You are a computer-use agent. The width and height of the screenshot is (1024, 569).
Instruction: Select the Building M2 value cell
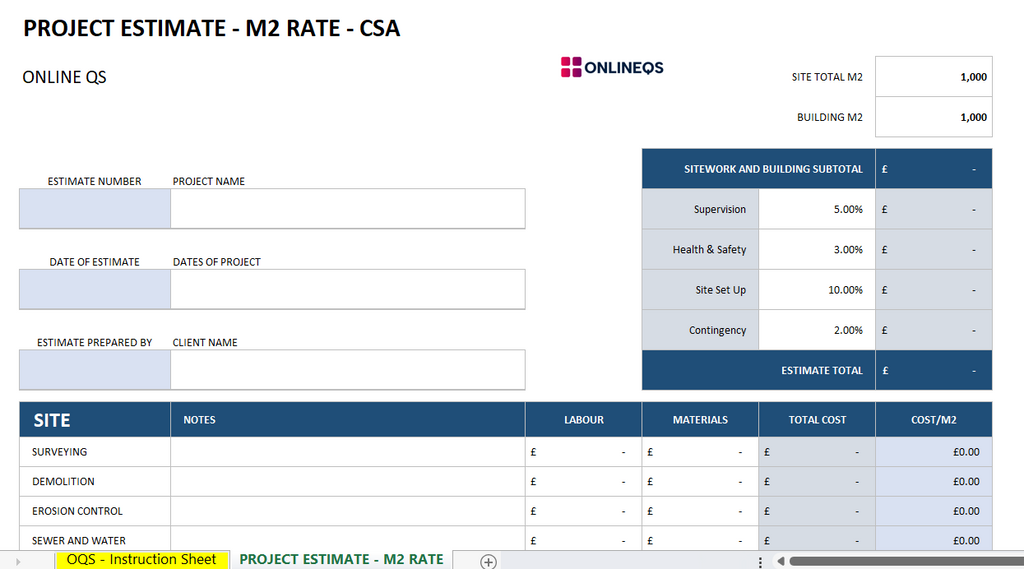(x=934, y=117)
